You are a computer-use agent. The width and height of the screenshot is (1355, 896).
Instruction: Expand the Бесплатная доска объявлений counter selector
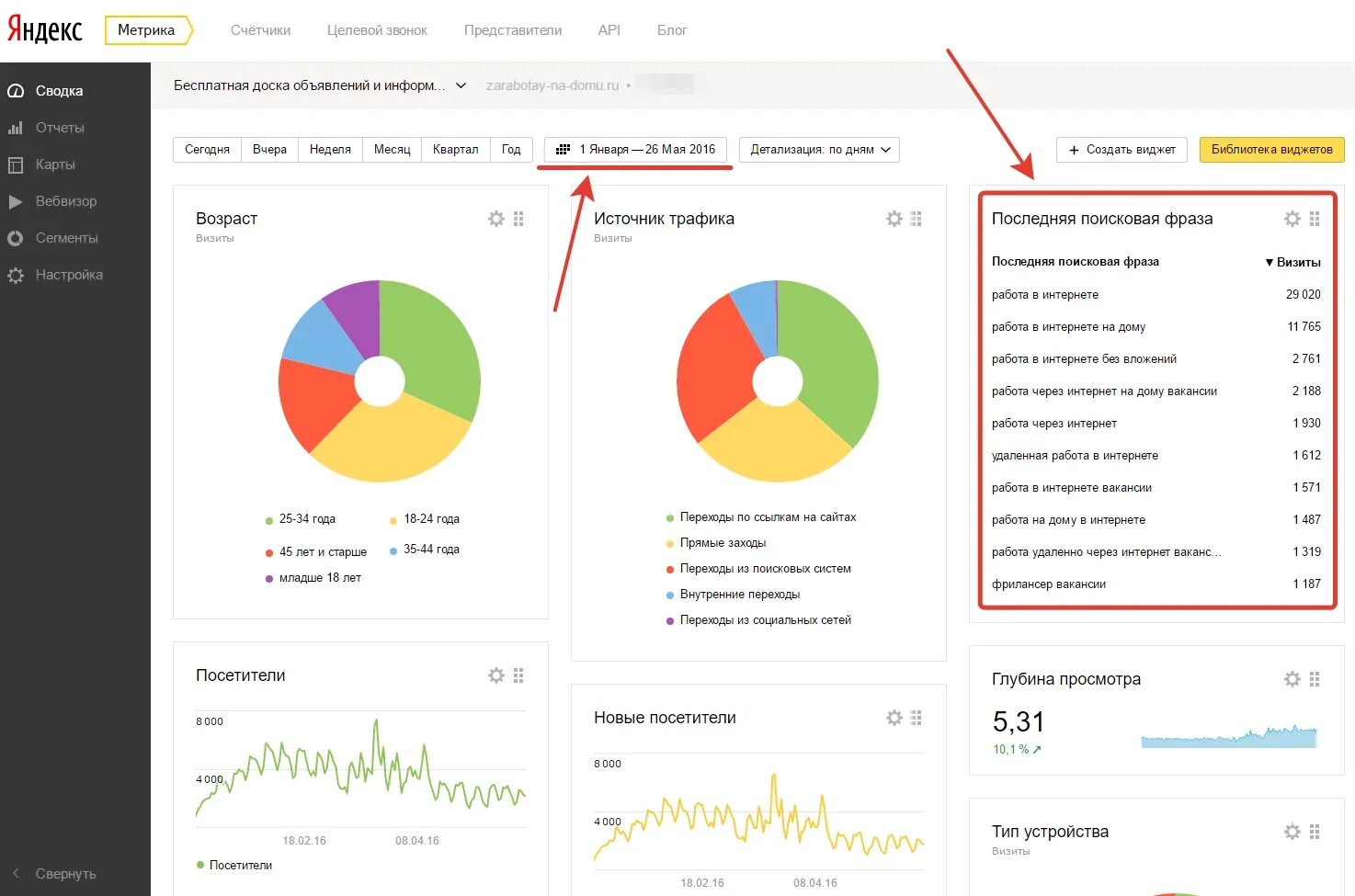click(318, 85)
